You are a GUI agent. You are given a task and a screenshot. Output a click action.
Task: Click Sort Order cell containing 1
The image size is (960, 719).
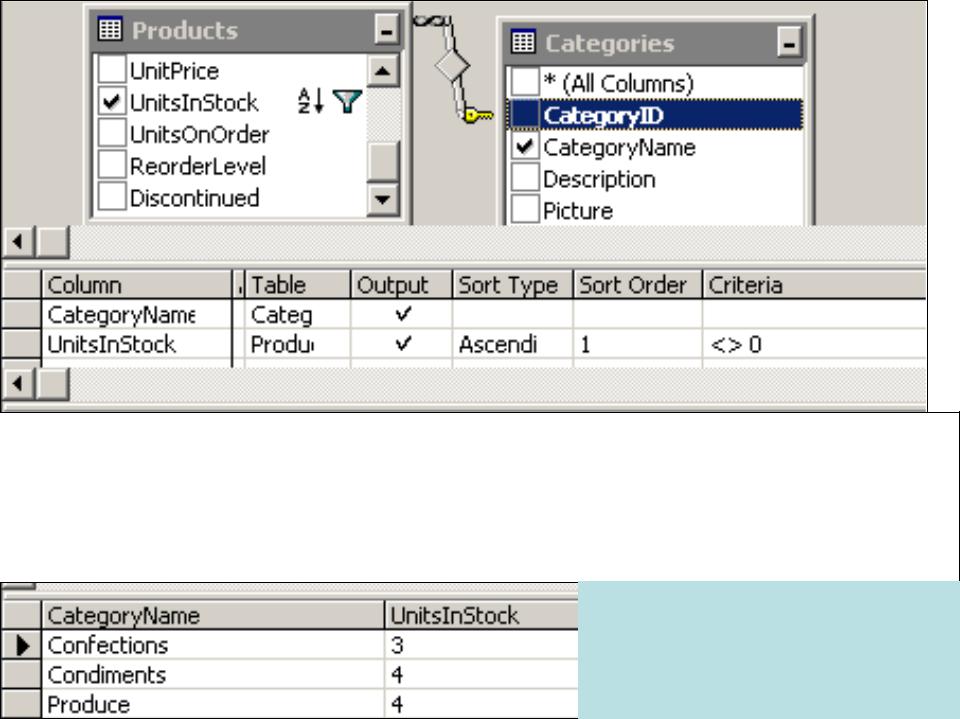point(637,344)
